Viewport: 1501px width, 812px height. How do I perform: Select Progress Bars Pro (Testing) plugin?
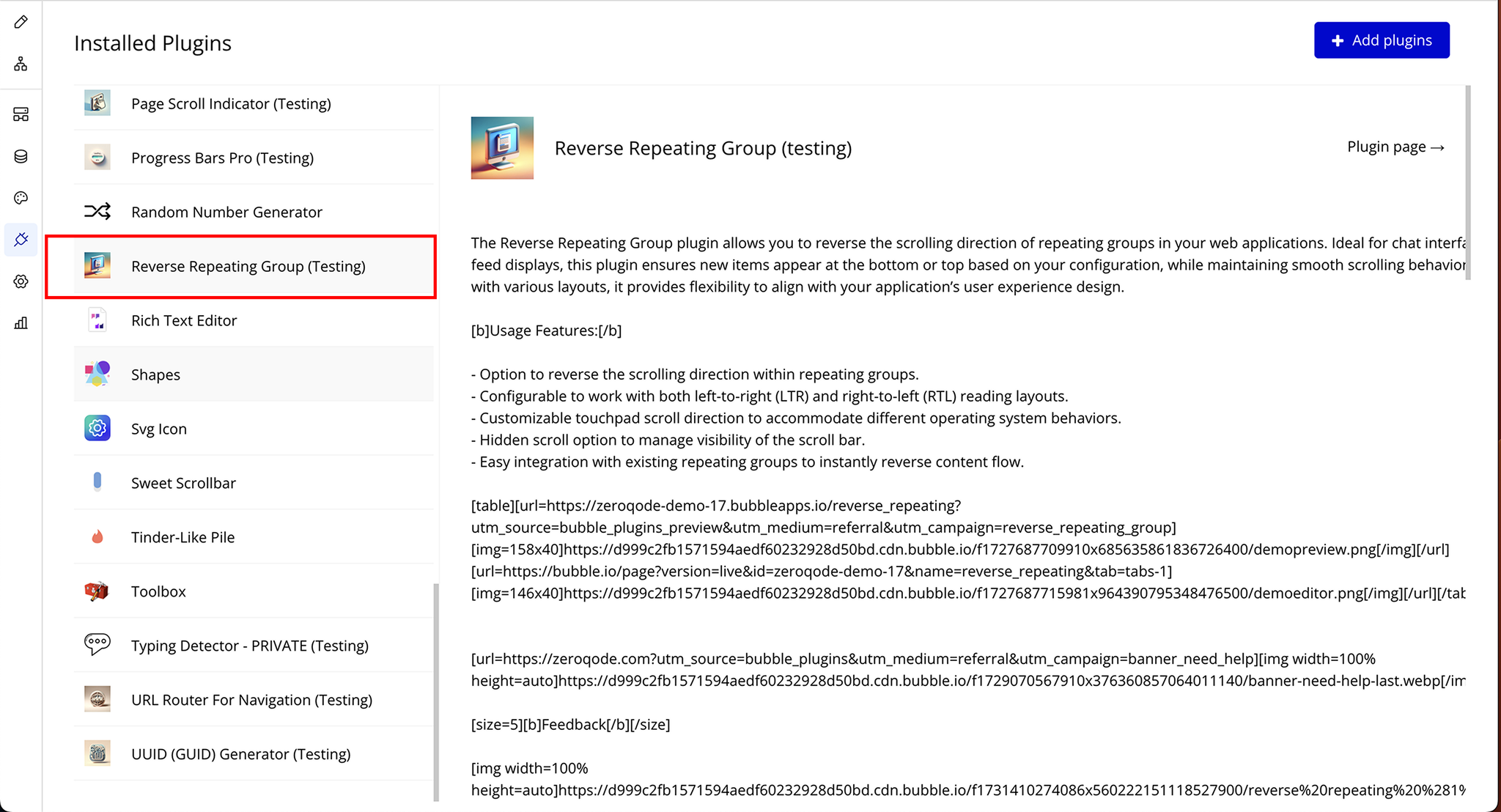point(222,158)
